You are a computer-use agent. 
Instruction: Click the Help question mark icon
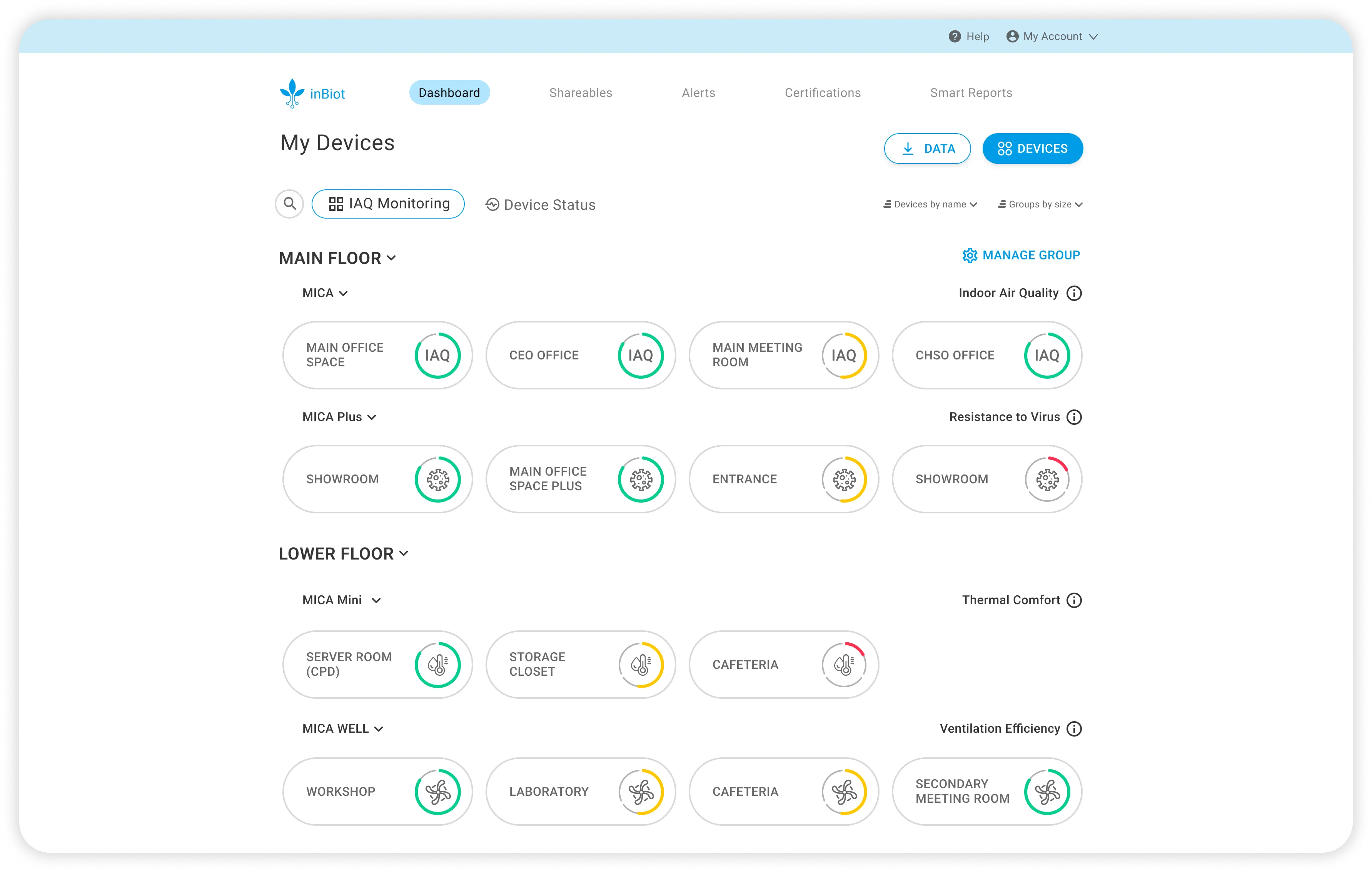[x=955, y=37]
